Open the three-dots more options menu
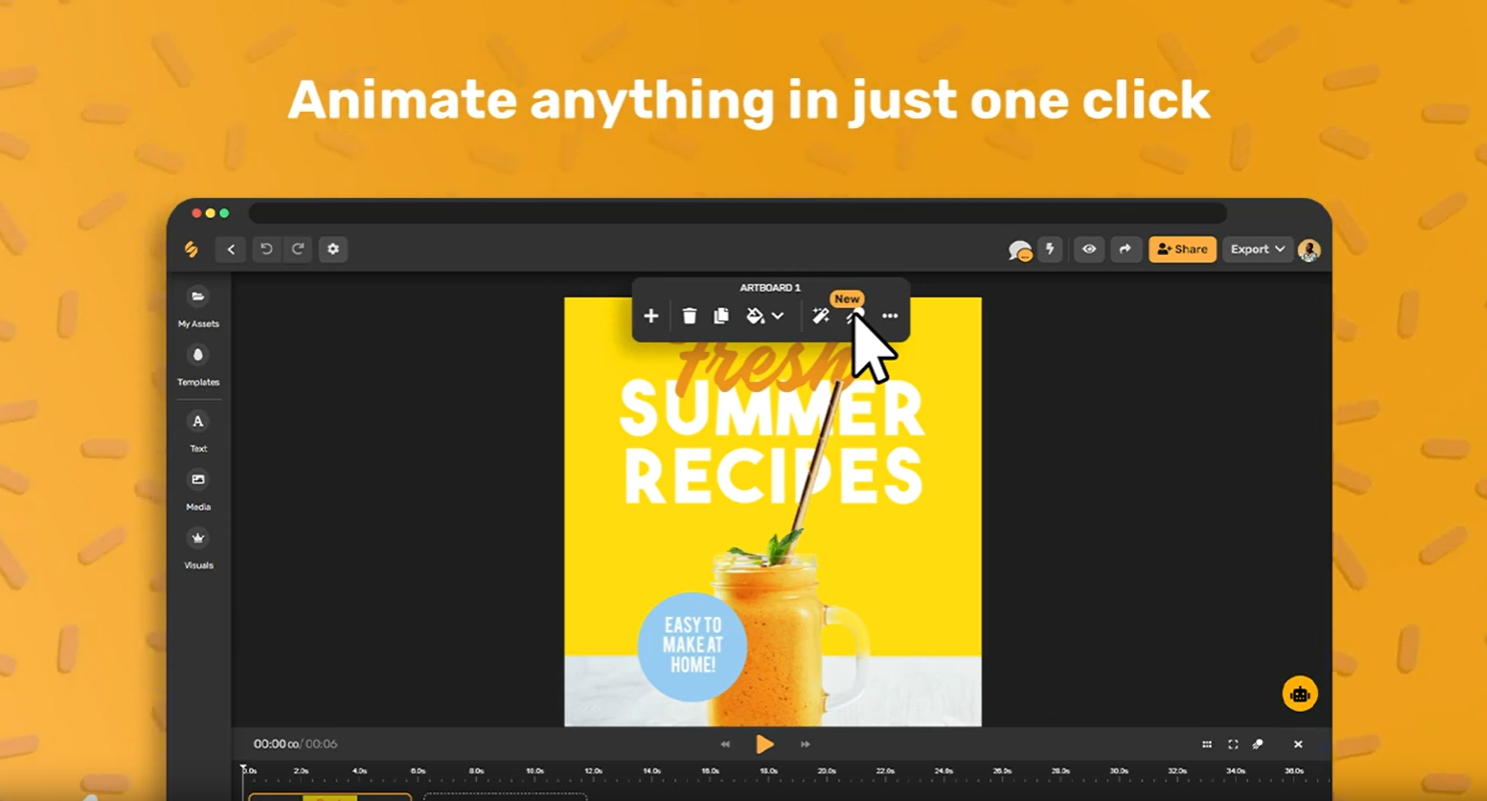Image resolution: width=1487 pixels, height=801 pixels. point(889,316)
